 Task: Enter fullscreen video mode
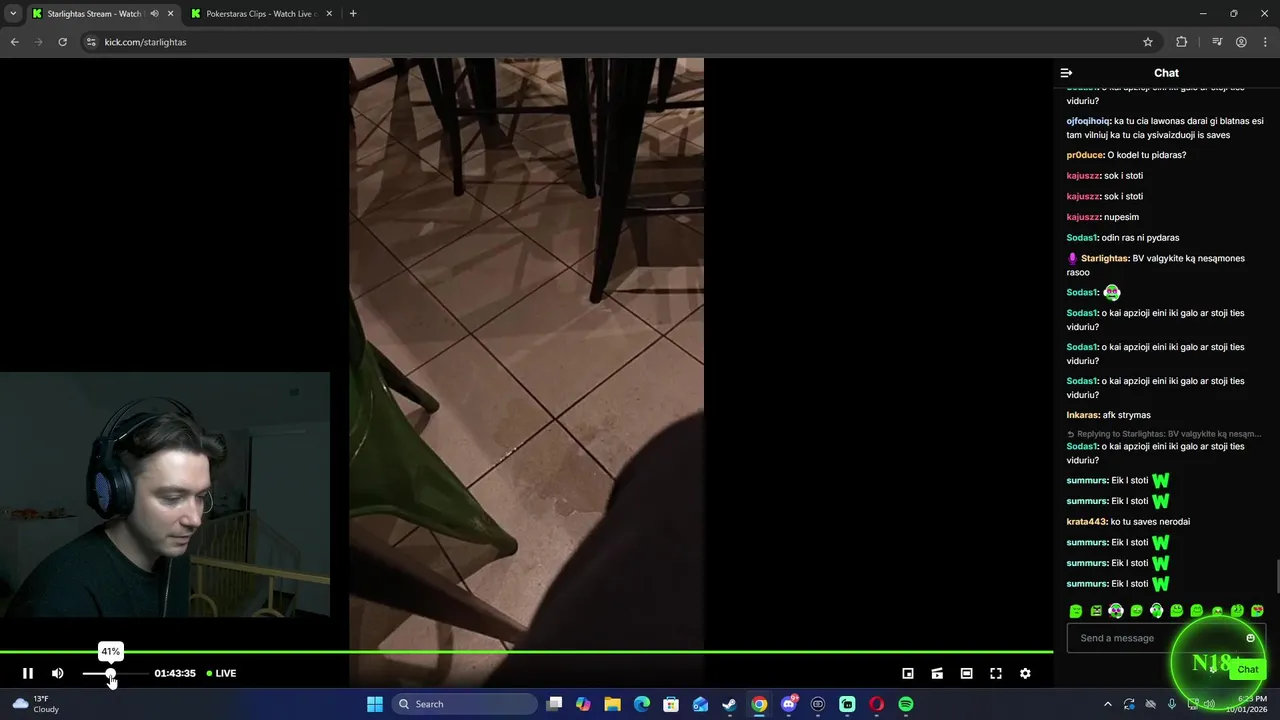coord(996,673)
